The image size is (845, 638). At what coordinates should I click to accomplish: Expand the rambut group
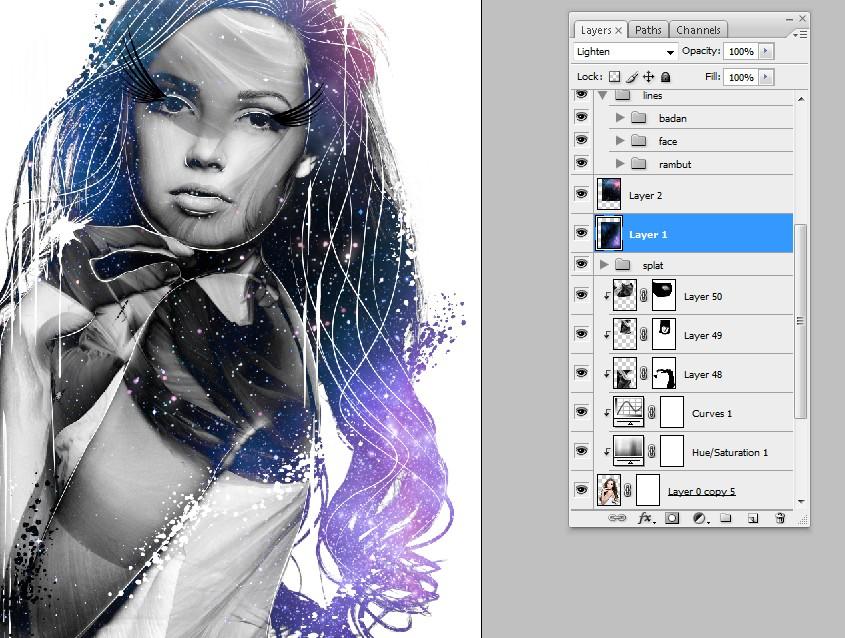coord(620,163)
